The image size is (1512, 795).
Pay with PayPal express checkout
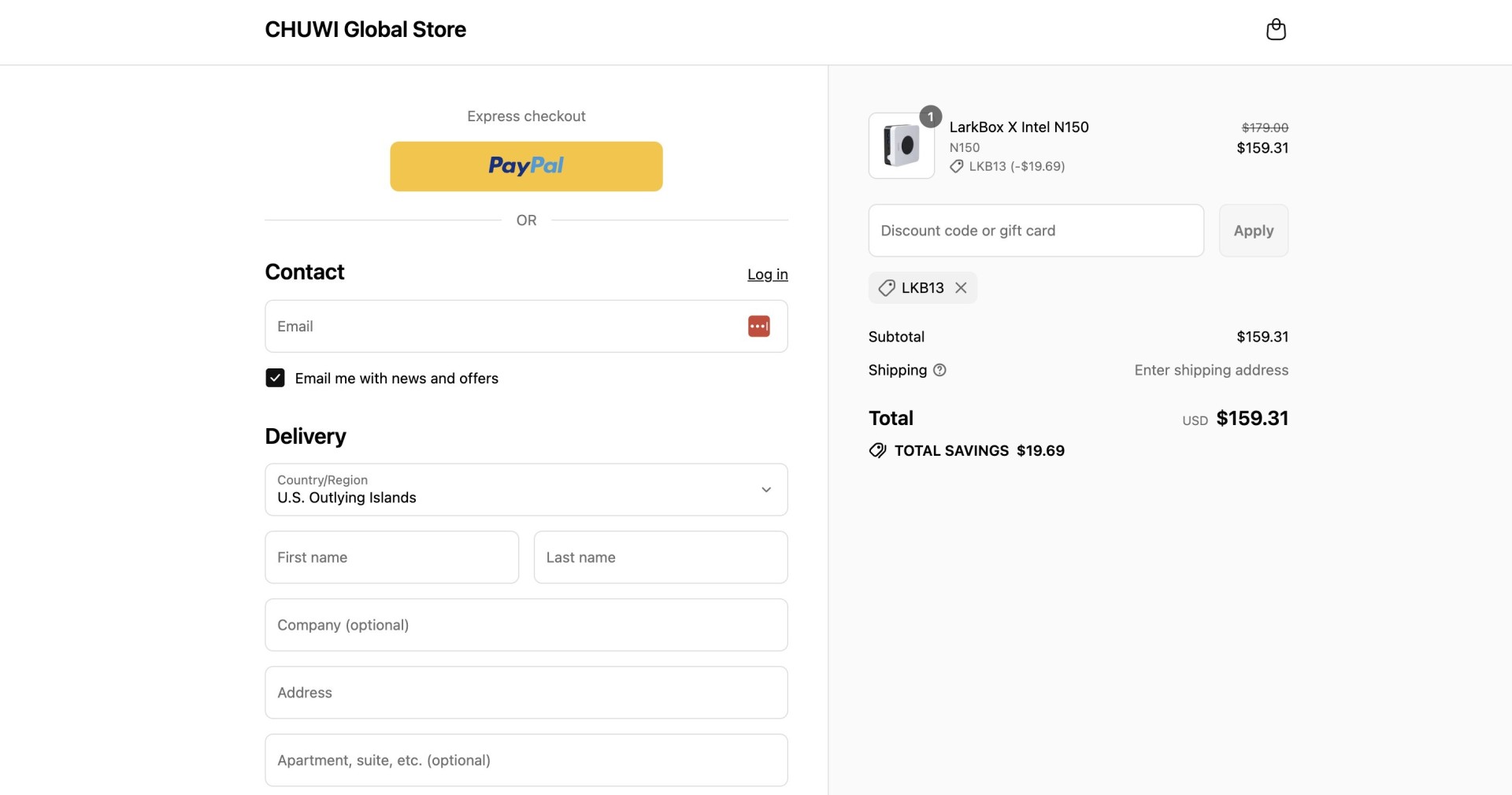526,166
